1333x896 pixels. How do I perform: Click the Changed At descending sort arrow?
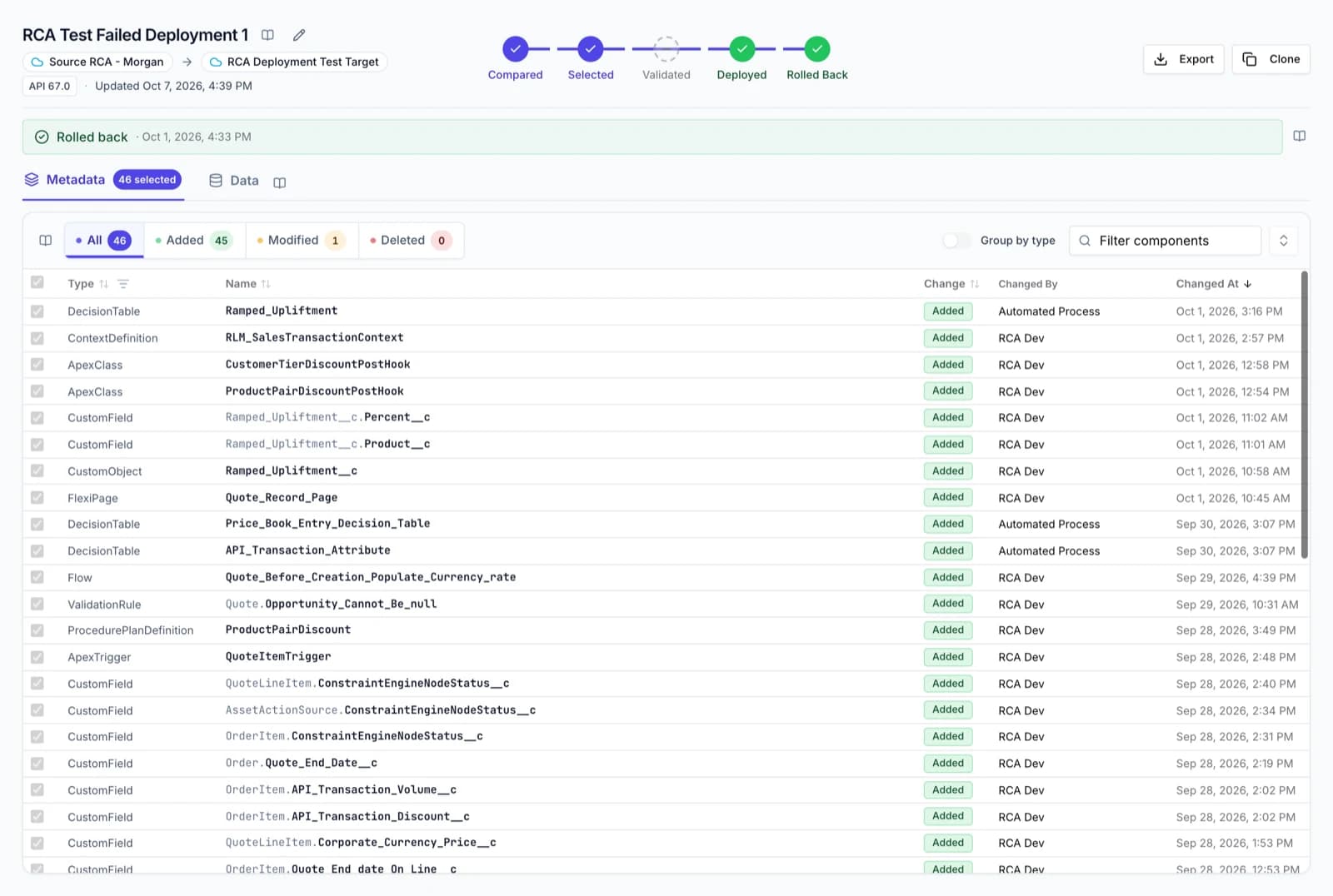point(1248,284)
